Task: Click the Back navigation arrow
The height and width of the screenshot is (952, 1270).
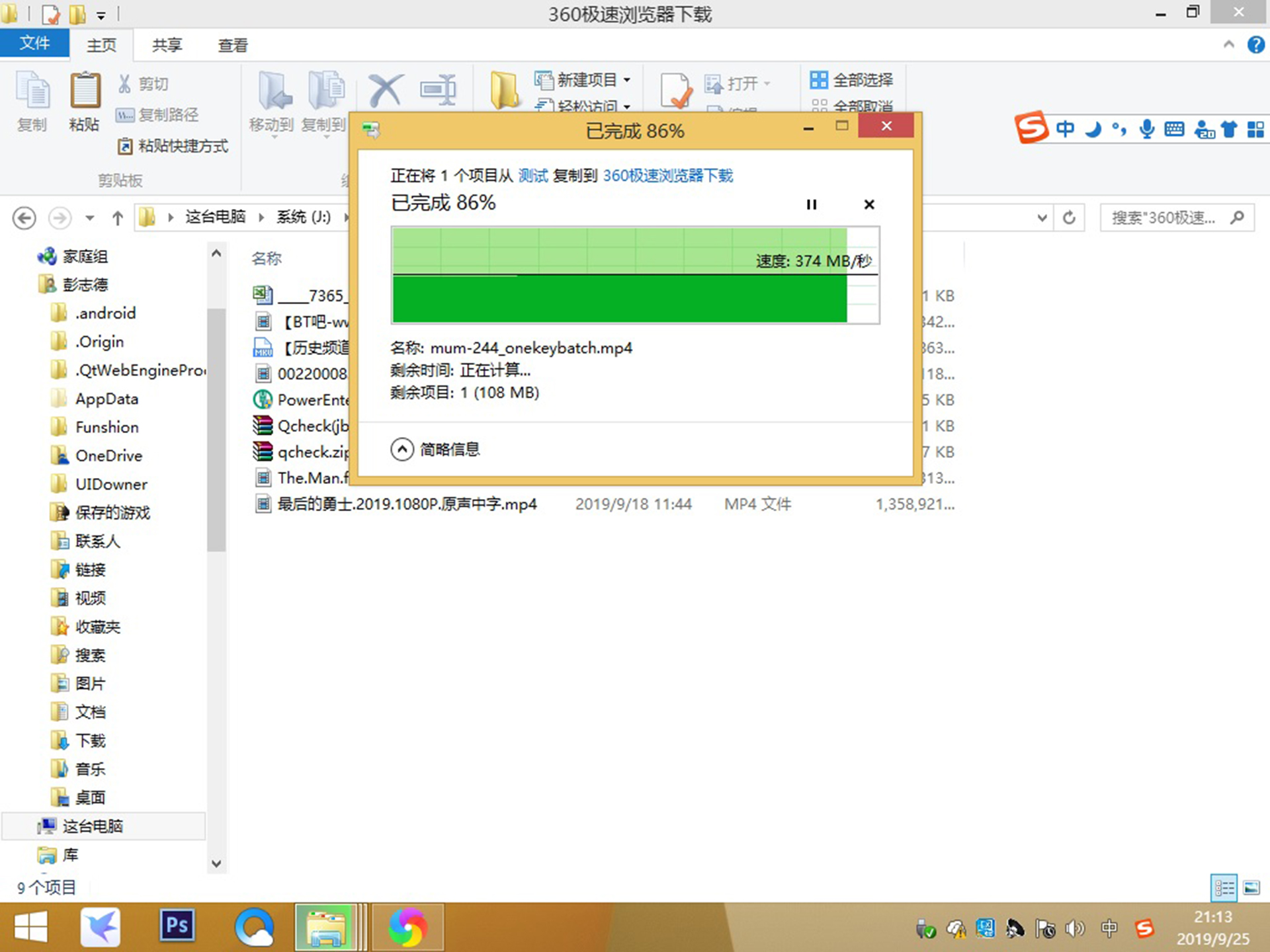Action: [24, 218]
